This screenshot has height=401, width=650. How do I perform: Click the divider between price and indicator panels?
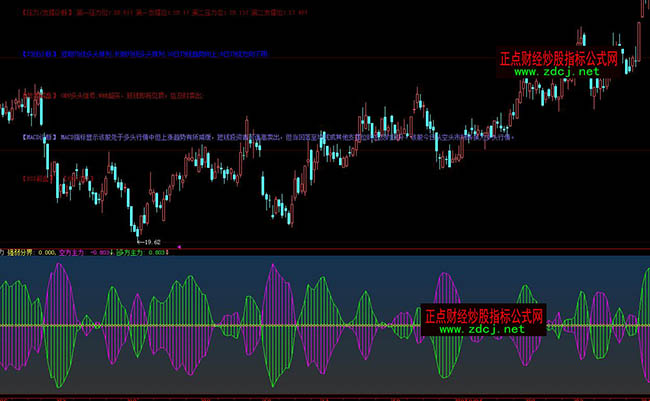(325, 247)
